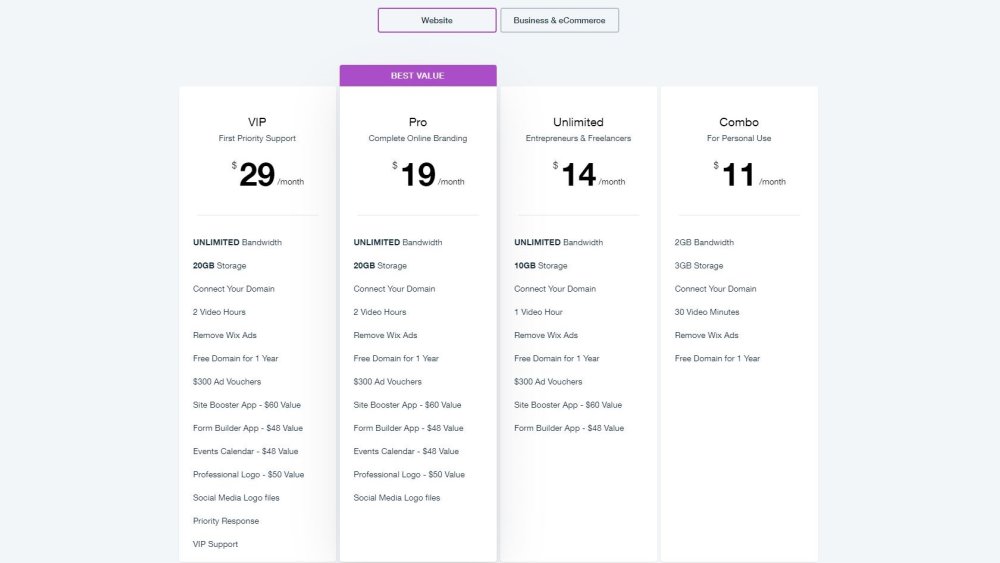The height and width of the screenshot is (563, 1000).
Task: Click the $11 per month price
Action: click(750, 175)
